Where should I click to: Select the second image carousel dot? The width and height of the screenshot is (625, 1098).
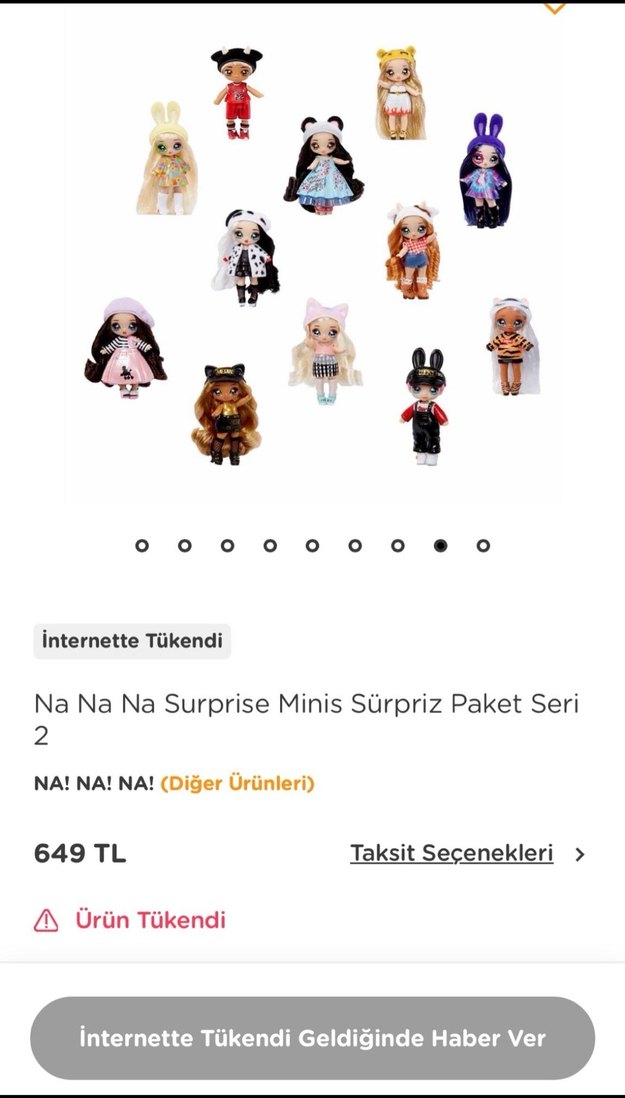click(x=185, y=545)
